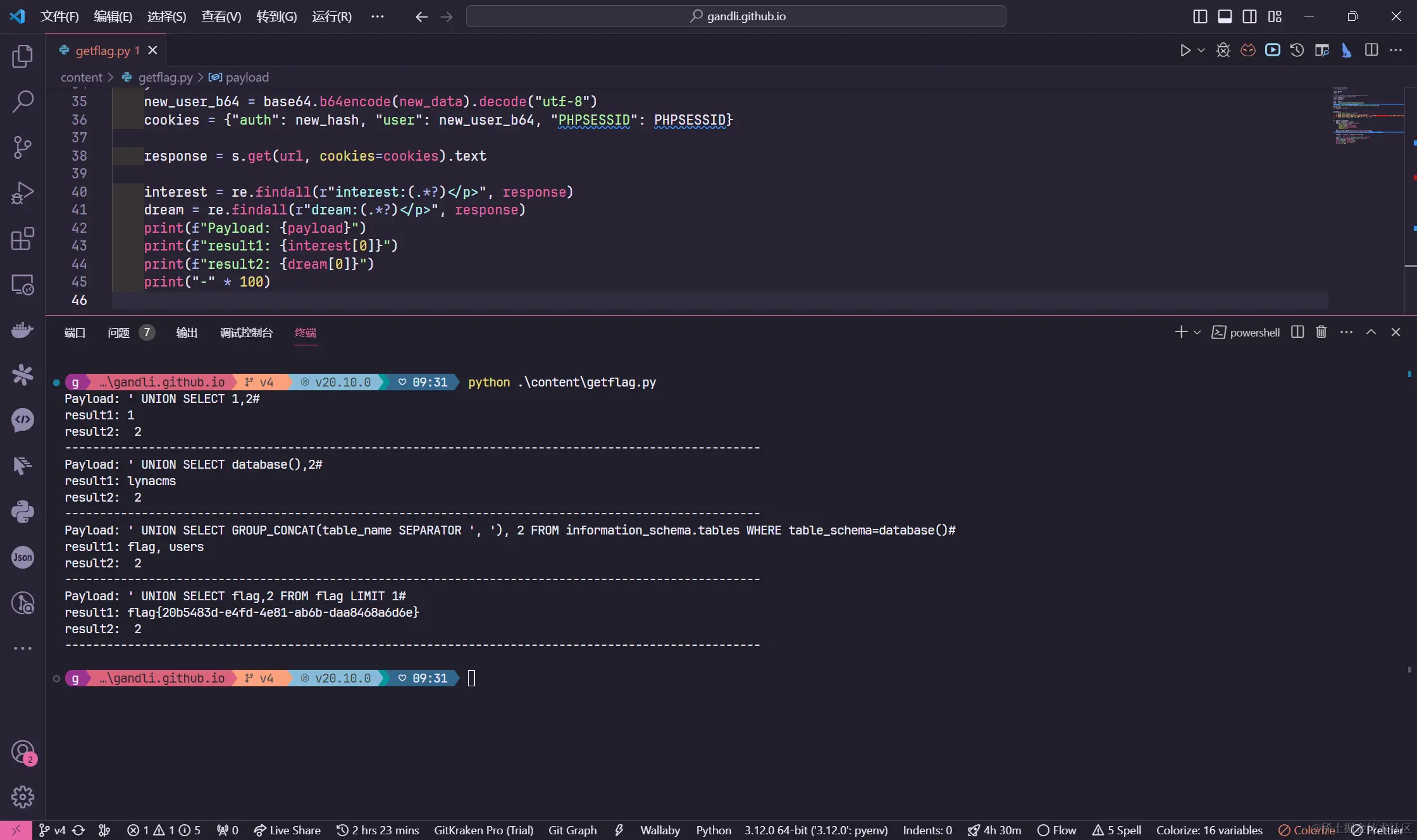Open the terminal profile dropdown next to plus

coord(1196,331)
